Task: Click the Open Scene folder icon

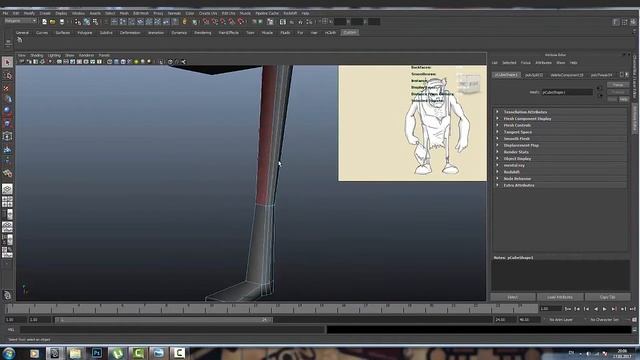Action: tap(53, 22)
